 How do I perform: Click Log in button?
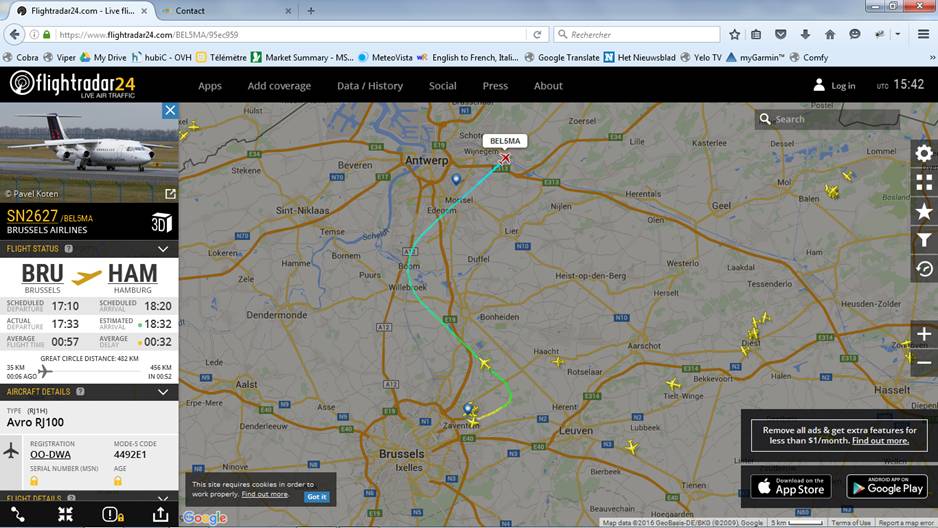[835, 86]
